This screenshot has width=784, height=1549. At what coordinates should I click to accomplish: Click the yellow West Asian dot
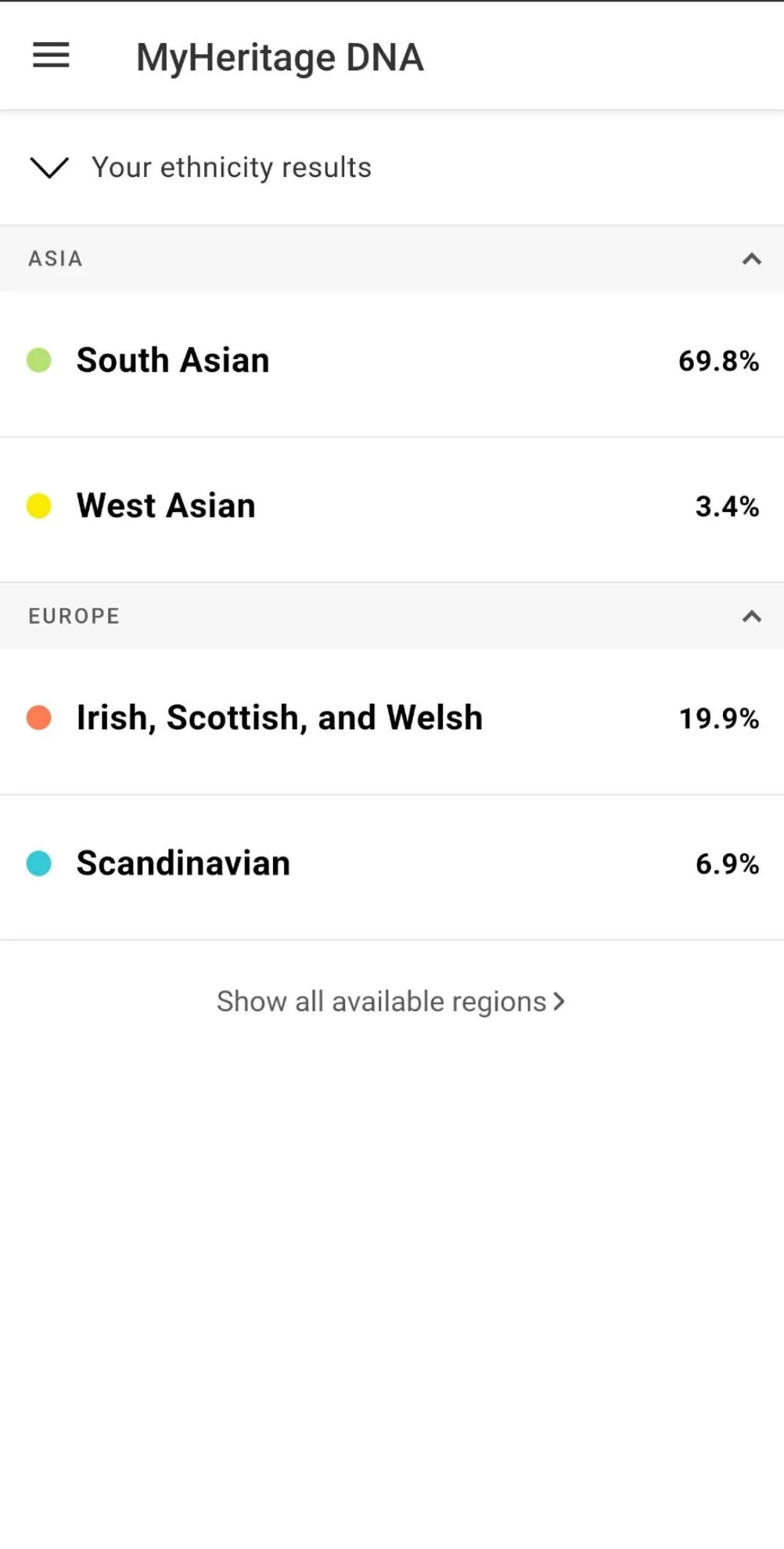tap(39, 506)
